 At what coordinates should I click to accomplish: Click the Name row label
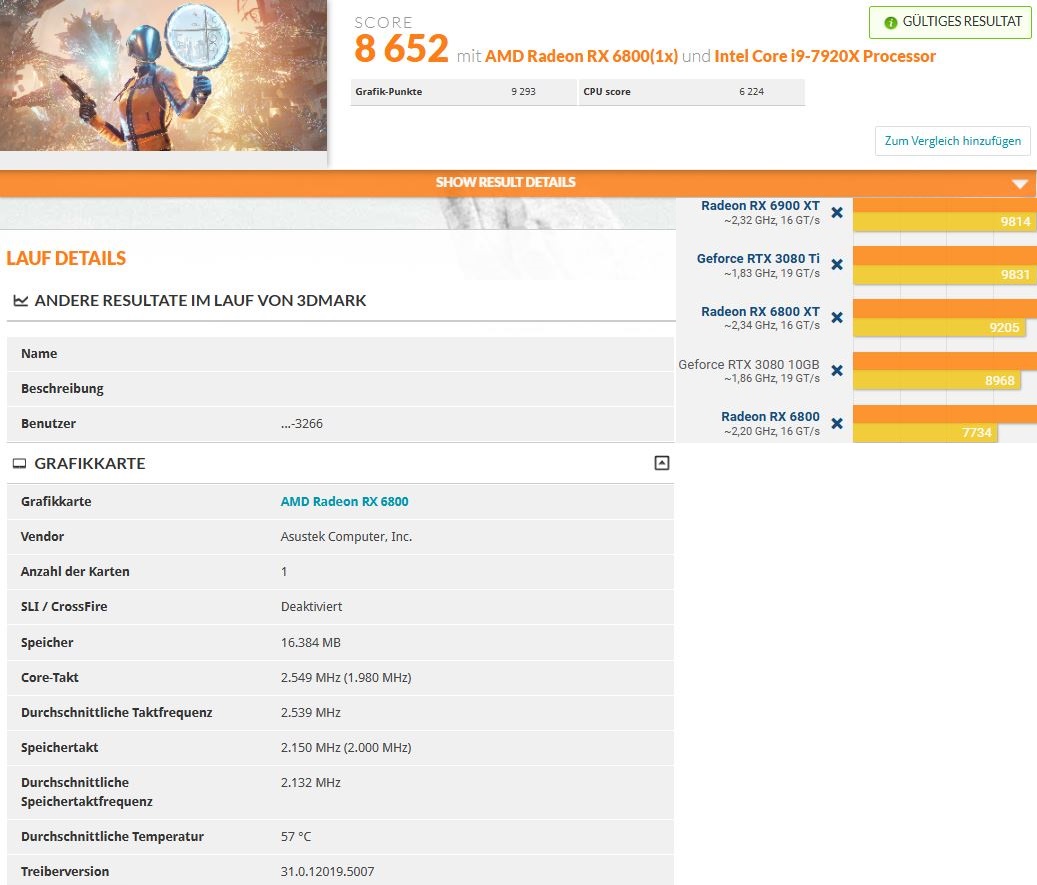pos(39,354)
